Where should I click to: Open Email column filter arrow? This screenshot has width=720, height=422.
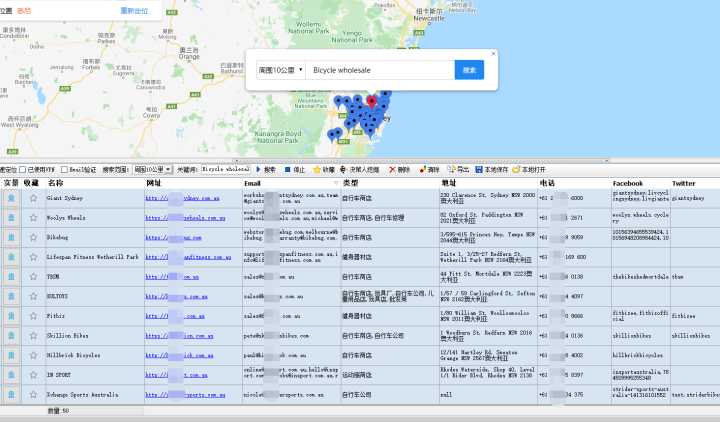point(336,183)
